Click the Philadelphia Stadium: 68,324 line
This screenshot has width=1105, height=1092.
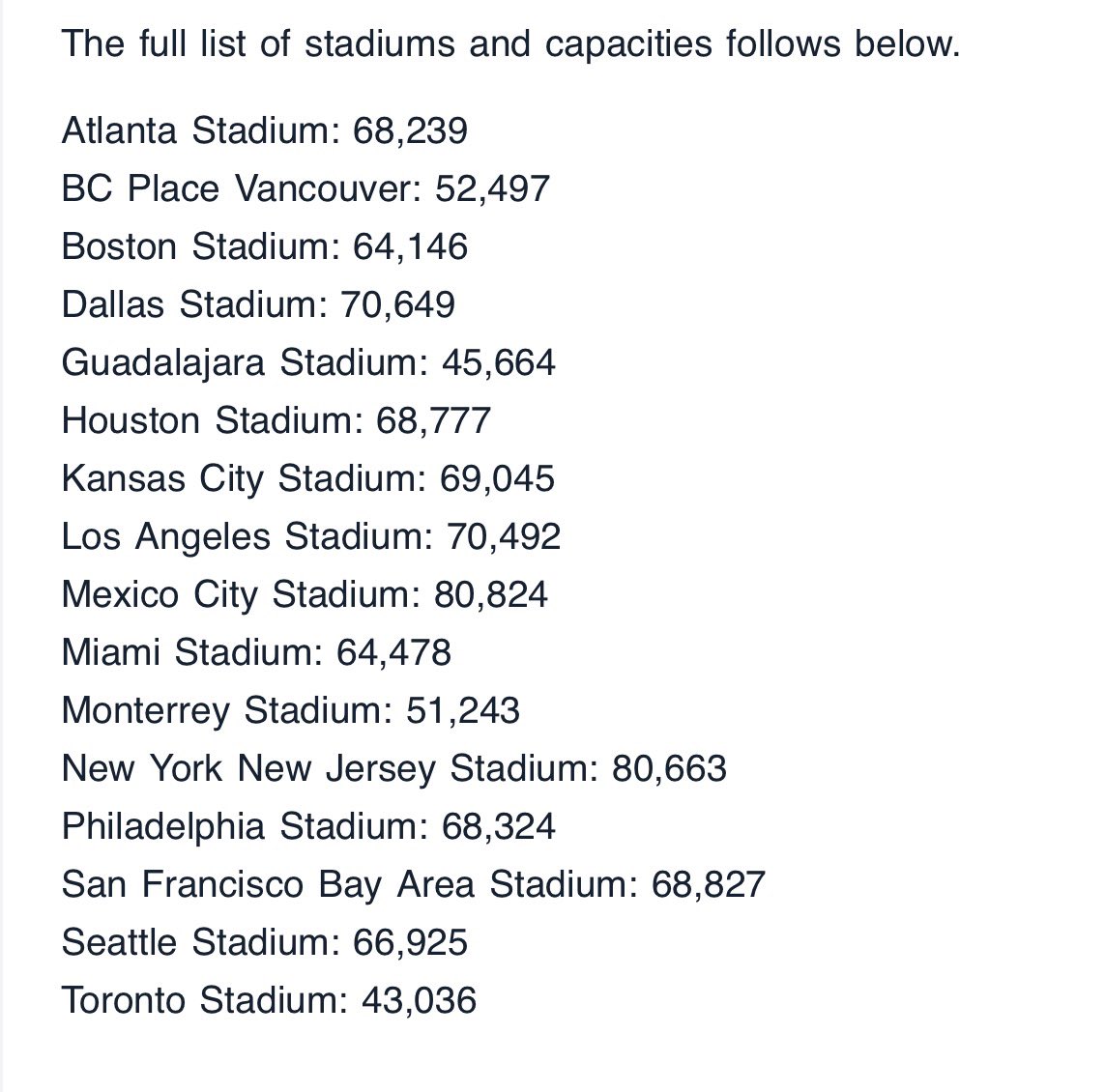[308, 826]
